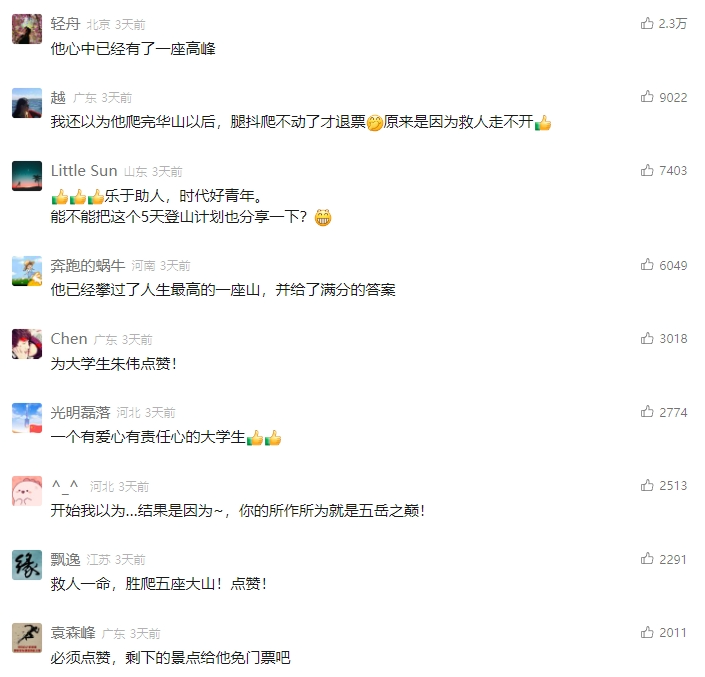Viewport: 705px width, 677px height.
Task: Like Little Sun's comment with 7403 likes
Action: click(x=647, y=170)
